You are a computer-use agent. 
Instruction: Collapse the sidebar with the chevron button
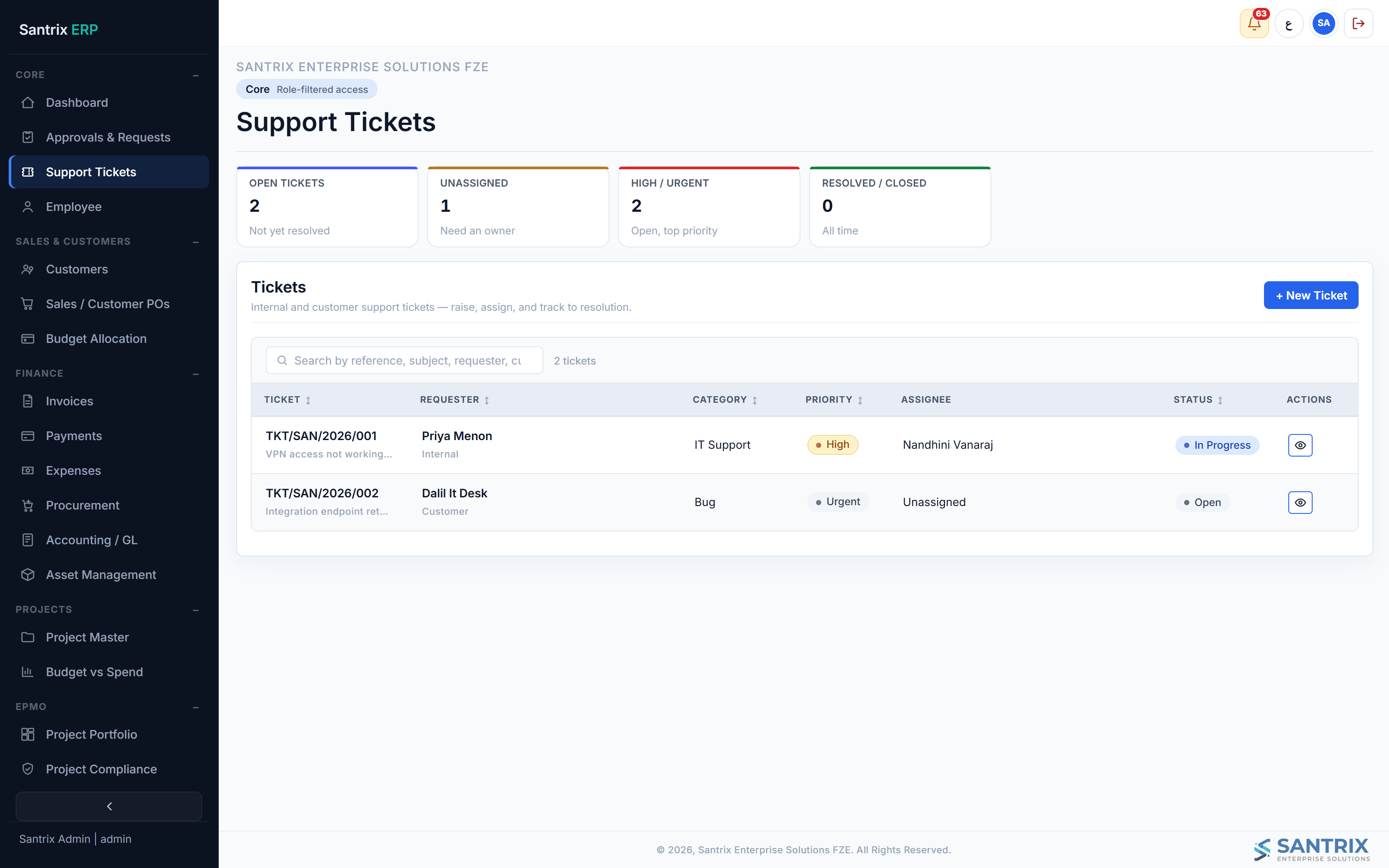[x=109, y=806]
